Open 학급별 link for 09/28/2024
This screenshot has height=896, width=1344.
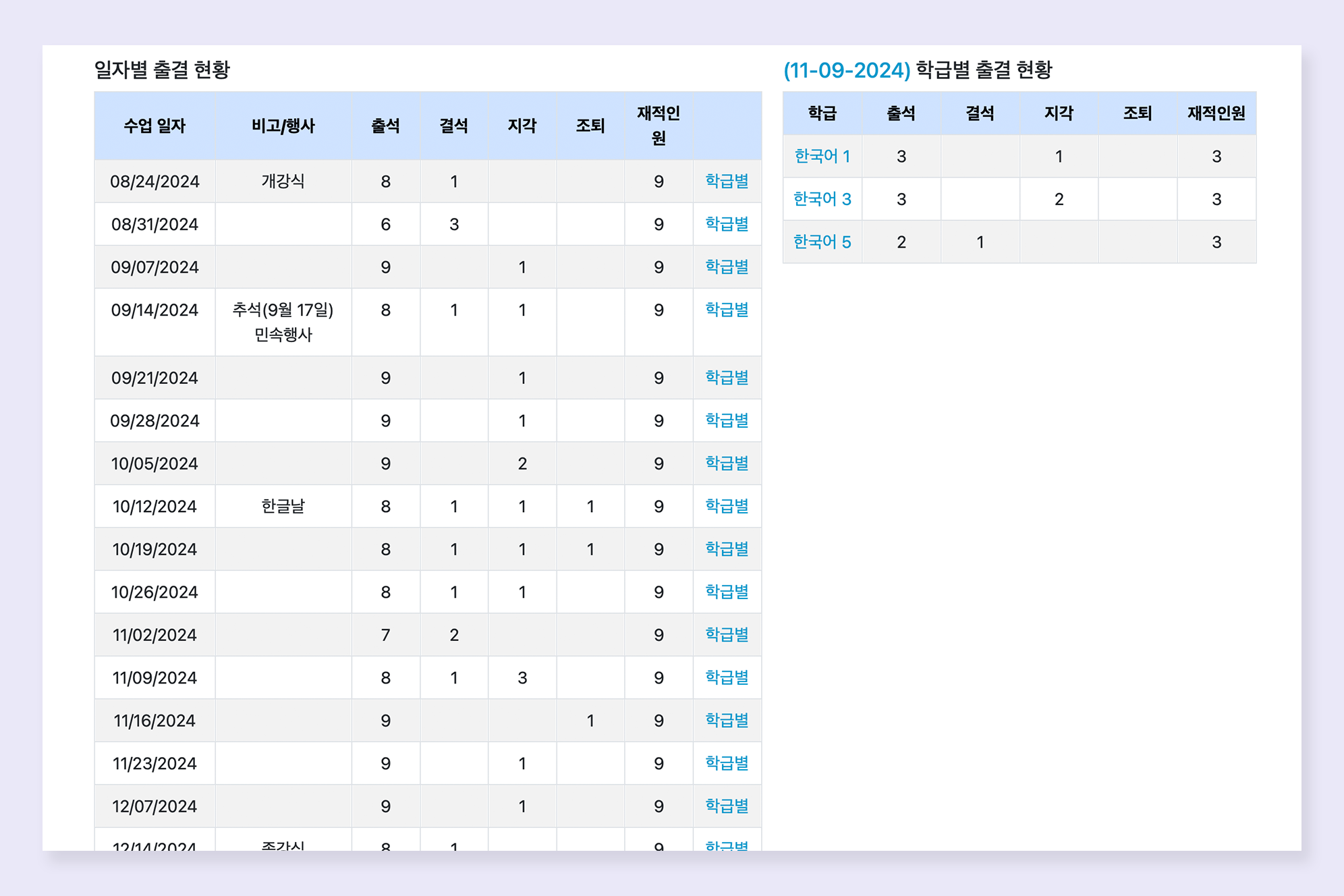(x=727, y=420)
